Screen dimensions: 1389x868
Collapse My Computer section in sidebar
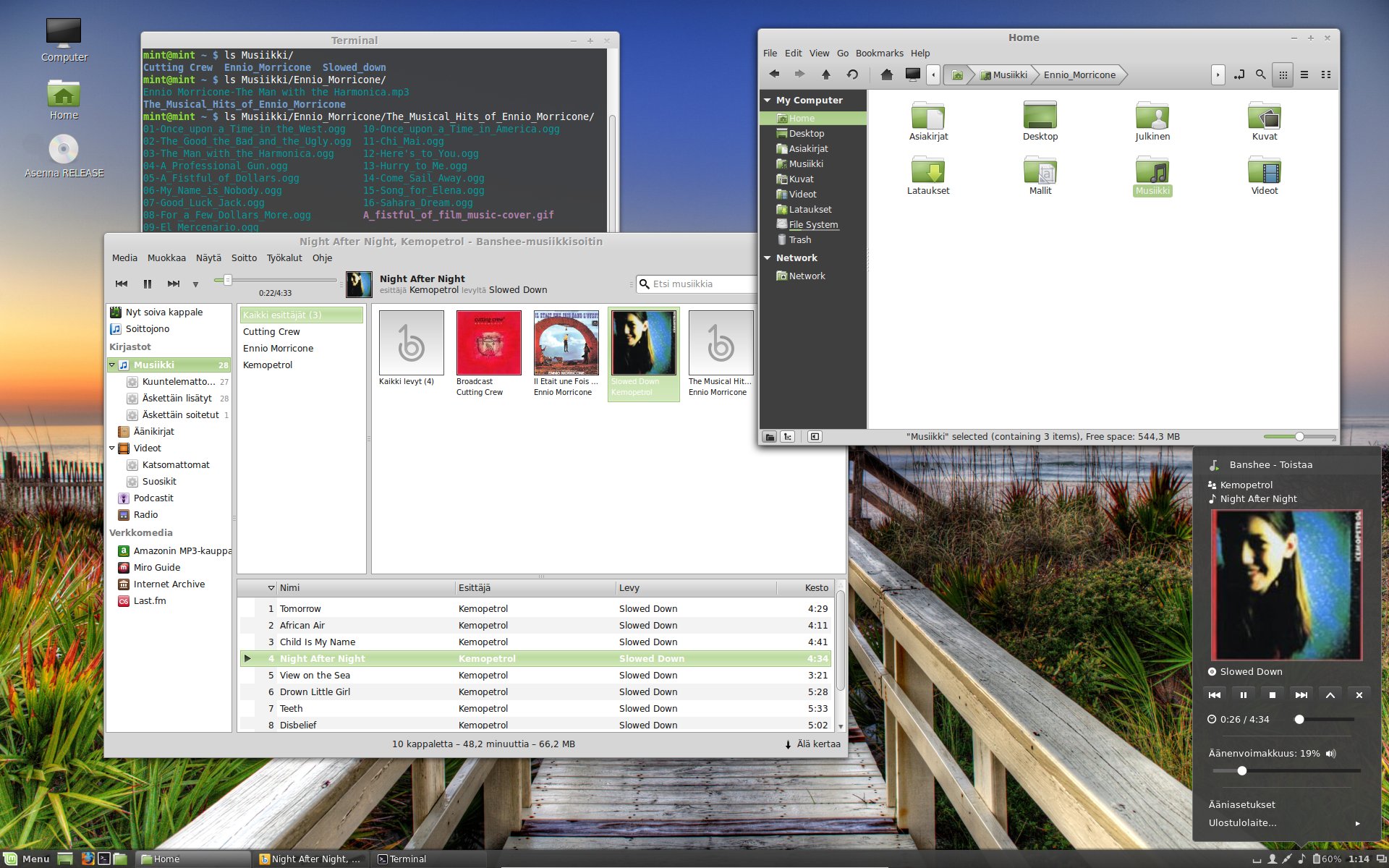[x=768, y=100]
